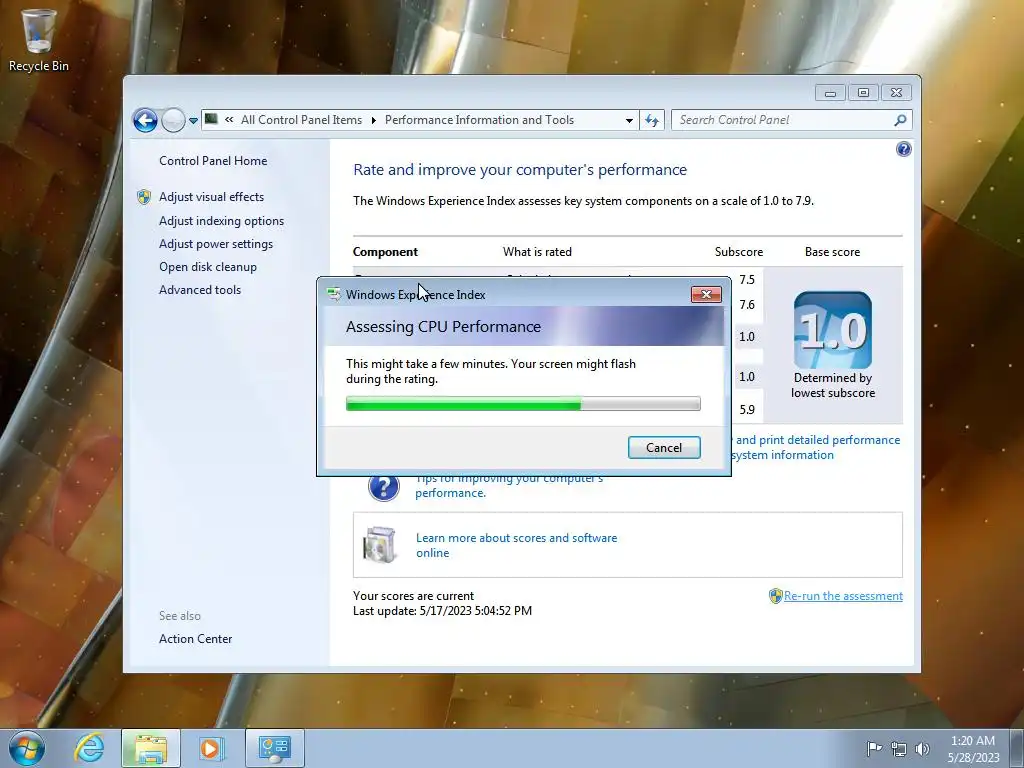Click the Subscore column header
Screen dimensions: 1024x768
(x=739, y=252)
